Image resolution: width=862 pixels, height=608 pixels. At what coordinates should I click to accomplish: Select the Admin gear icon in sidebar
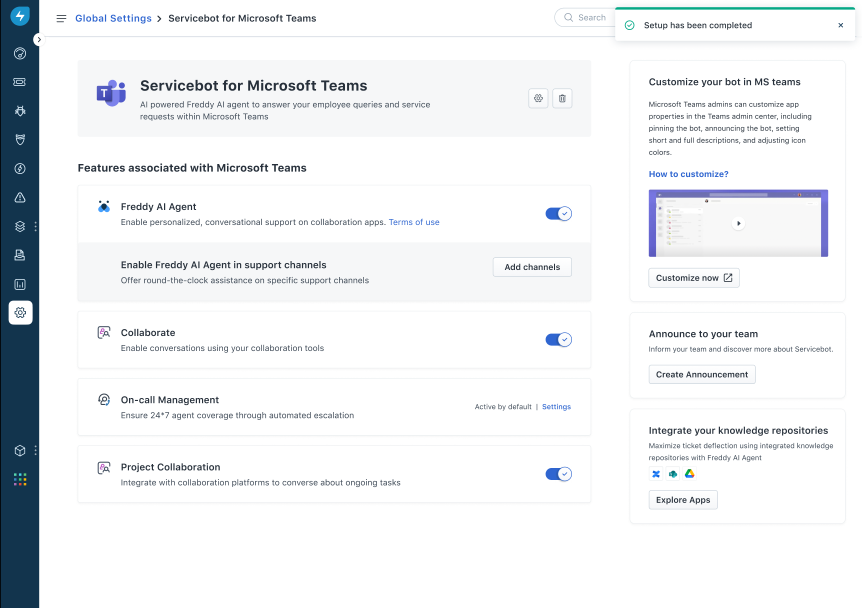pos(20,313)
